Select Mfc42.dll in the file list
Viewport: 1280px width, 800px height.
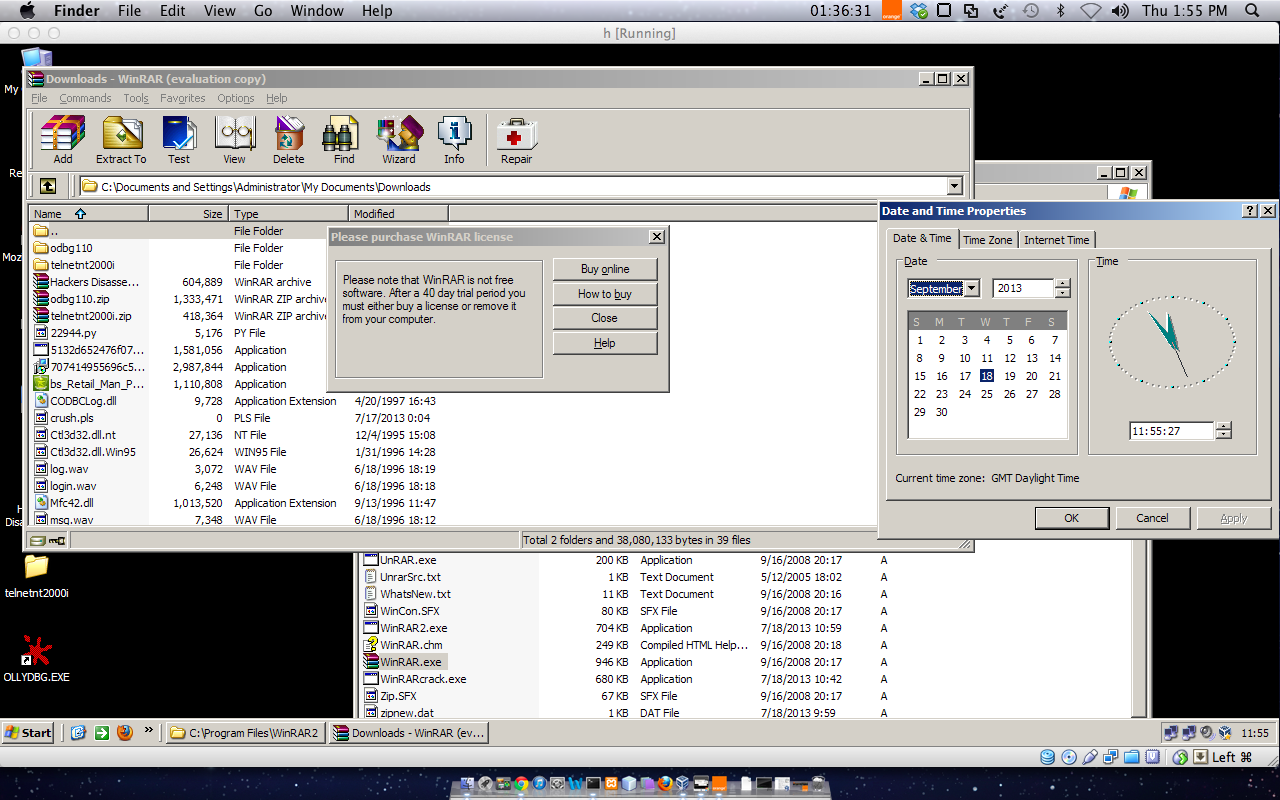72,503
